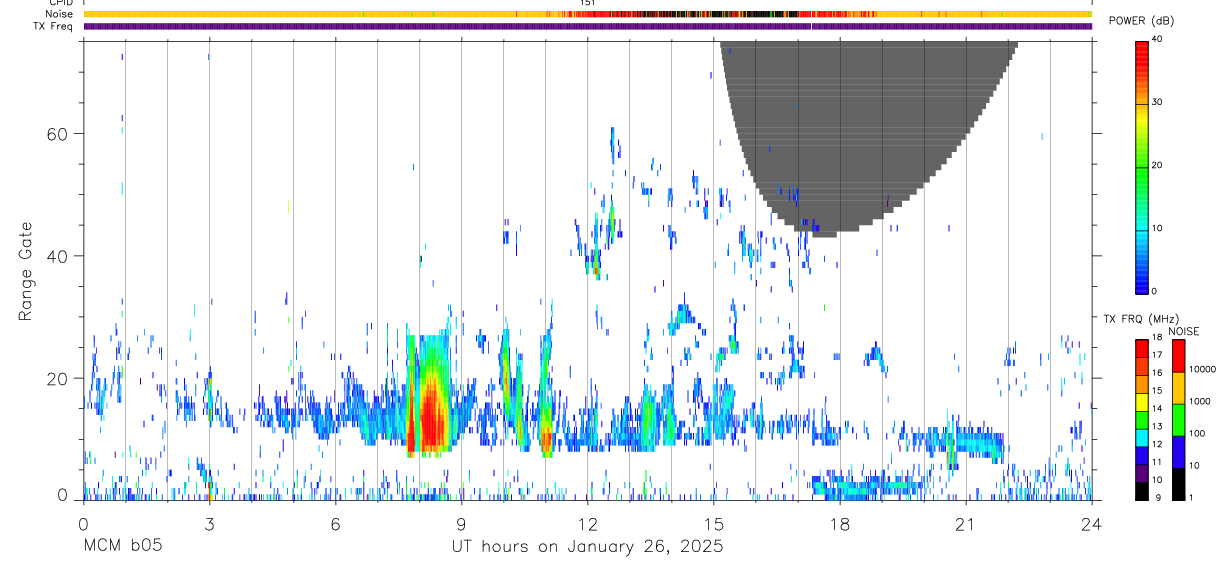This screenshot has width=1228, height=567.
Task: Click the purple TX Freq strip above plot
Action: (587, 26)
